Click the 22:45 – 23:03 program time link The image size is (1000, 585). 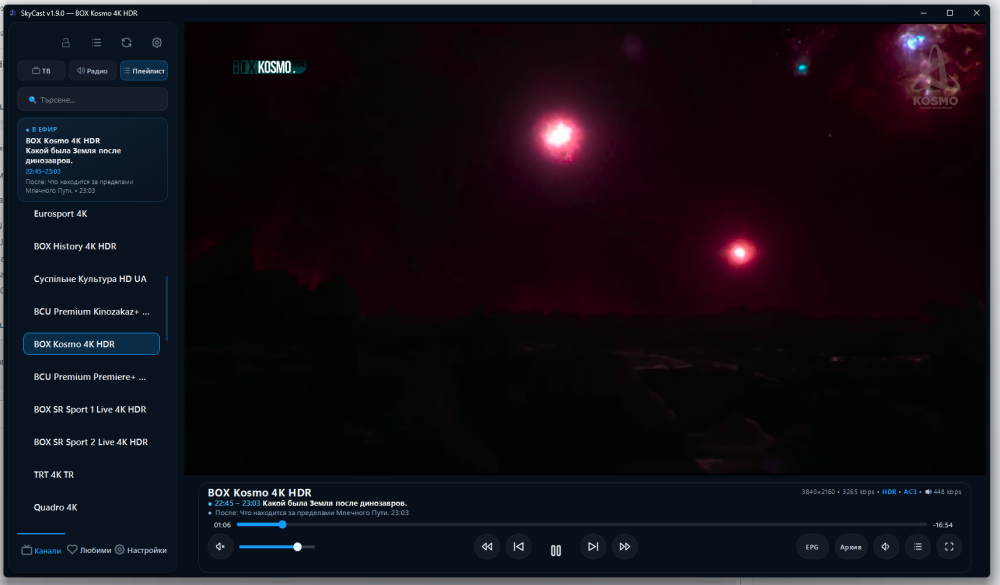[x=237, y=503]
